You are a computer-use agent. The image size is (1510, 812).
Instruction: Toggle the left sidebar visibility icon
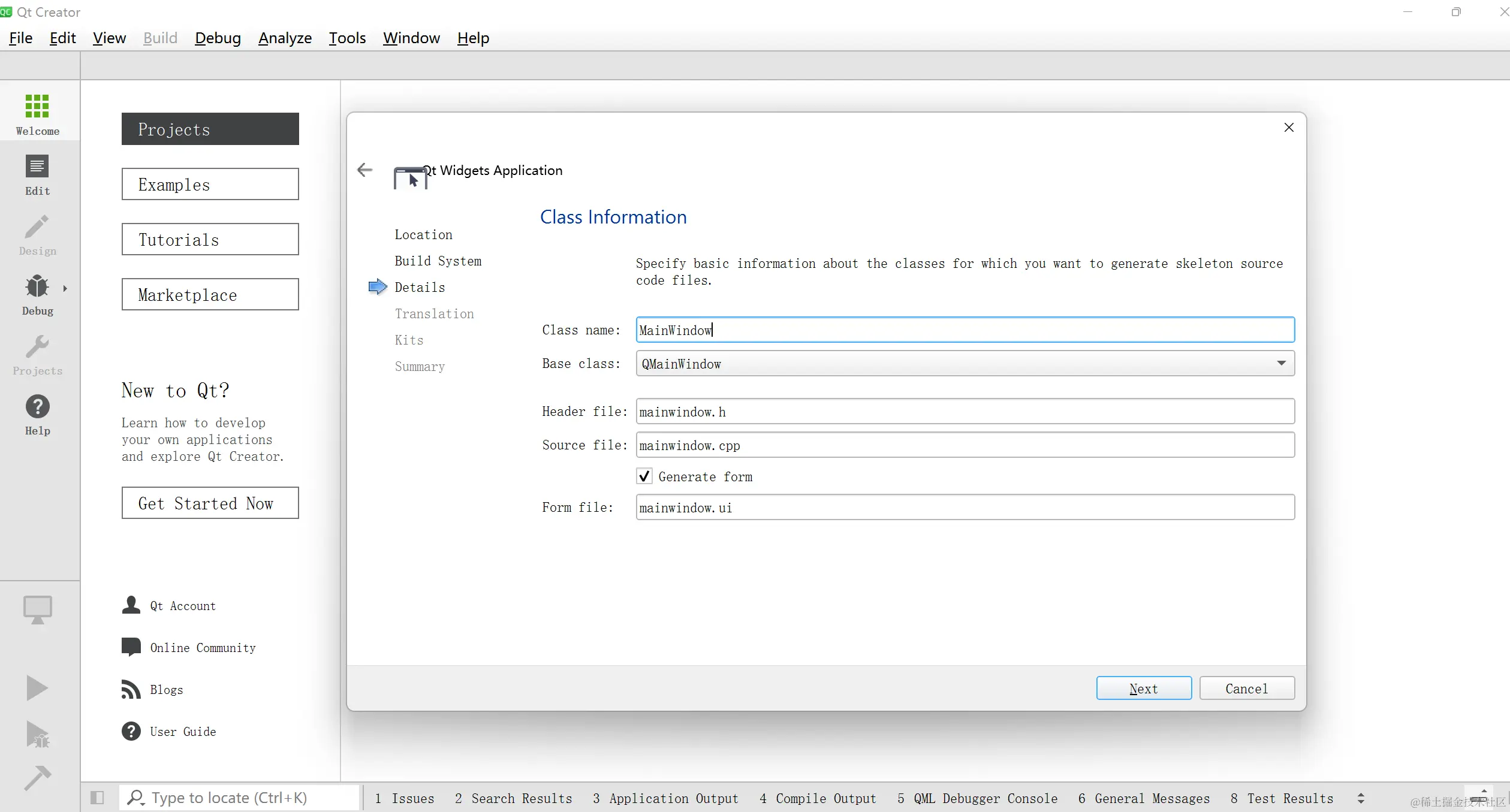click(x=97, y=798)
